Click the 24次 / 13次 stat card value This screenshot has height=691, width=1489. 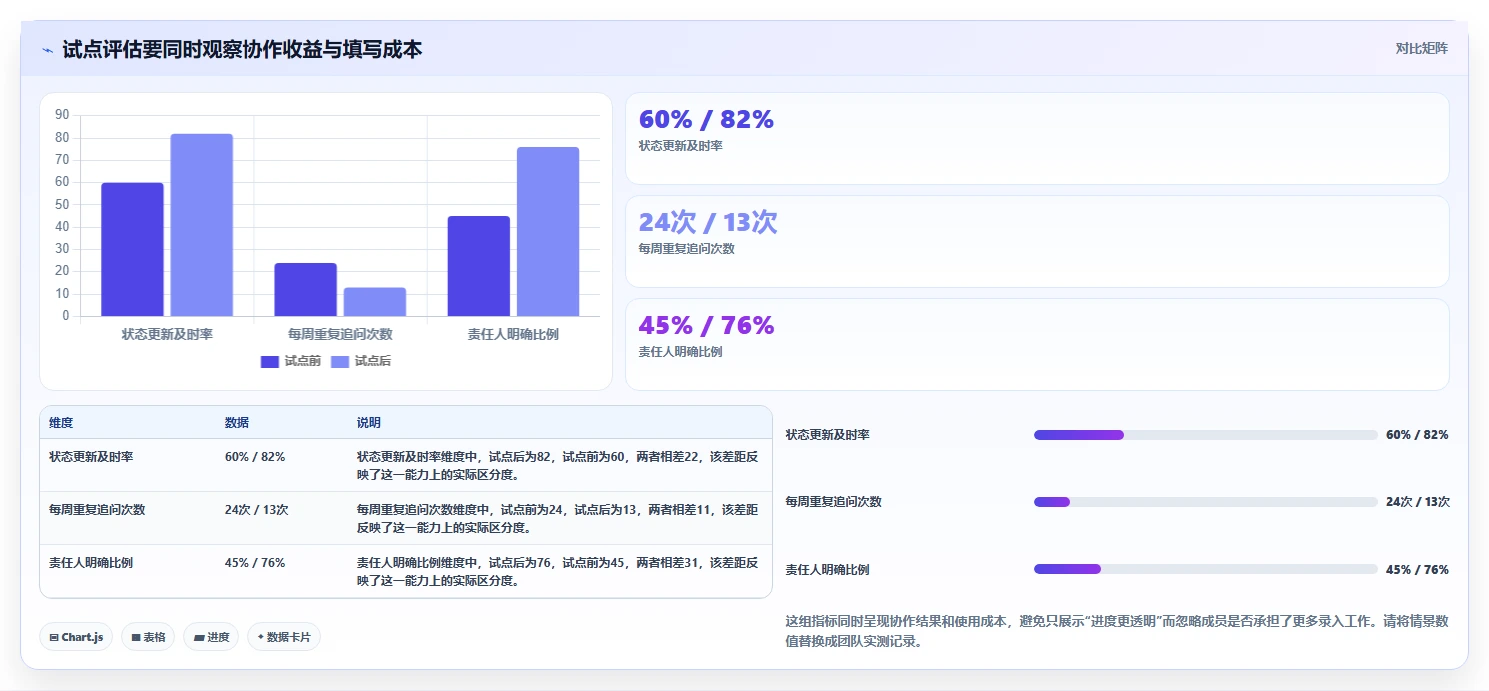[x=708, y=222]
